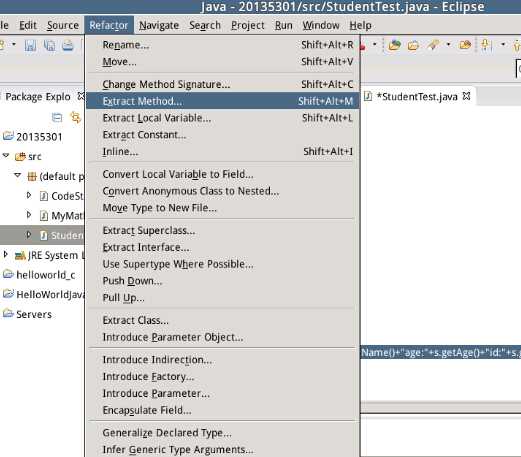
Task: Select Convert Anonymous Class to Nested...
Action: [x=223, y=191]
